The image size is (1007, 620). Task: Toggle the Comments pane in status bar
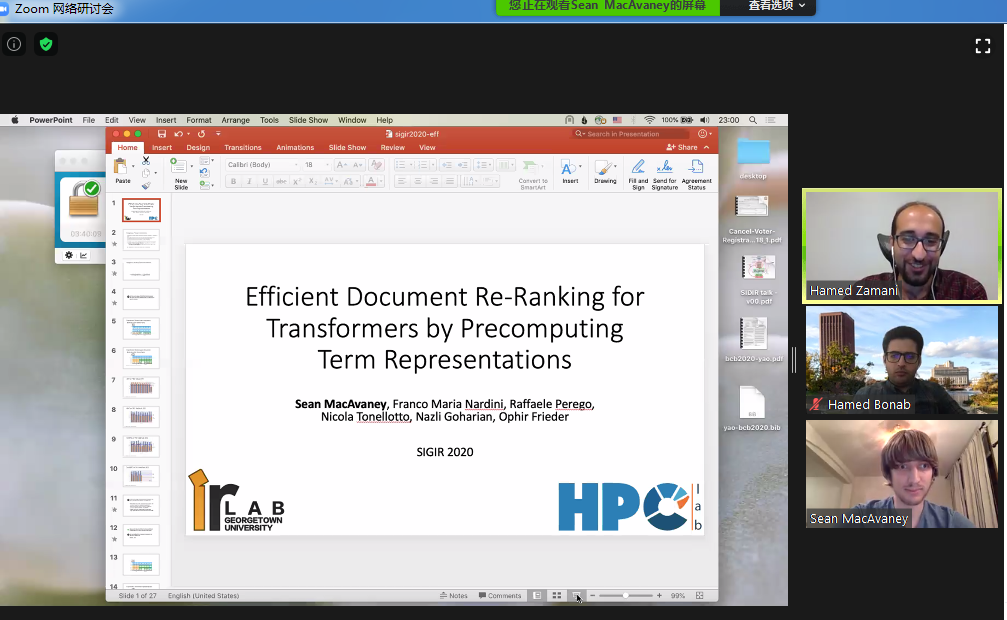click(x=500, y=596)
